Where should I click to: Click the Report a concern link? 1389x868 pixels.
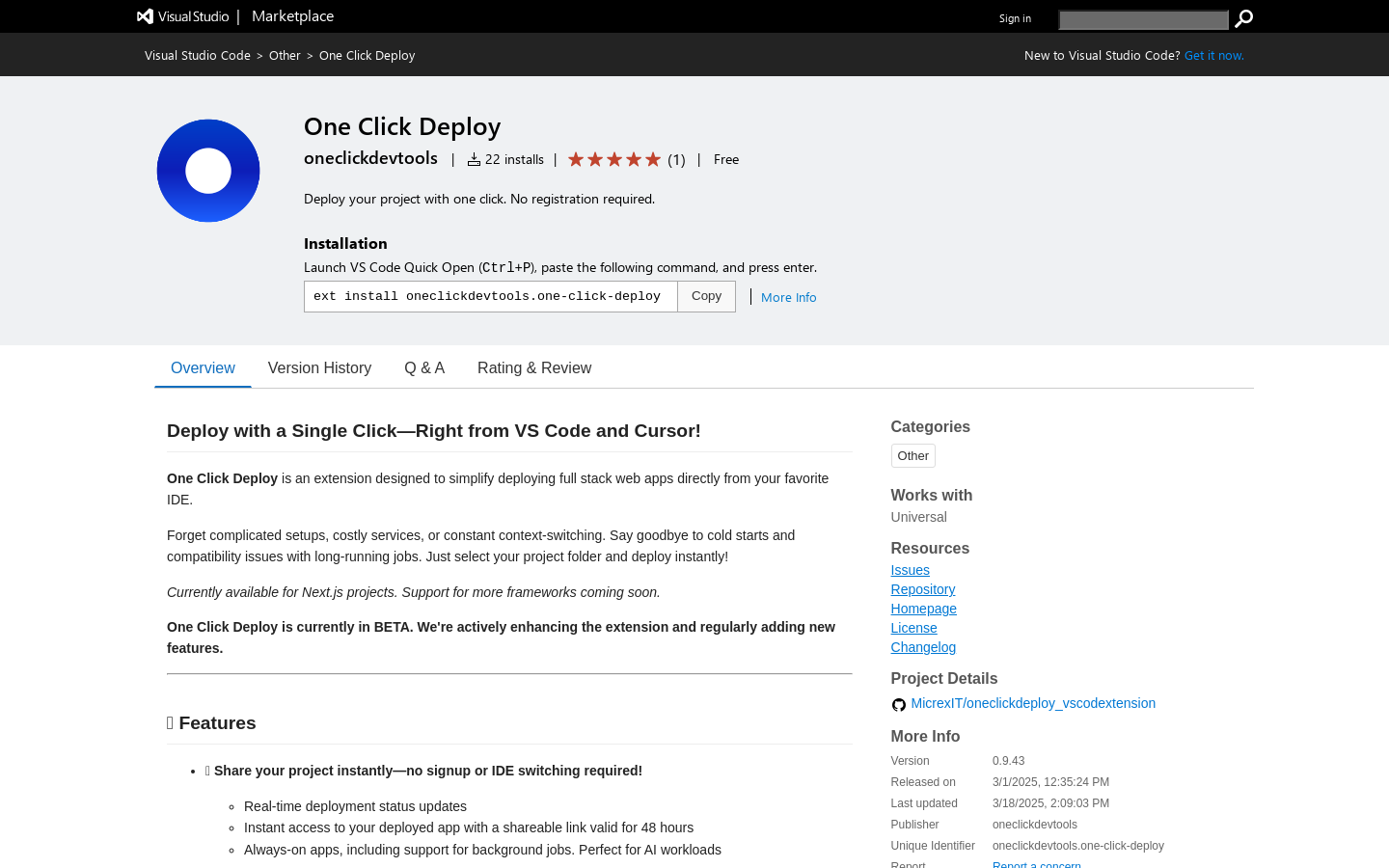(x=1036, y=864)
